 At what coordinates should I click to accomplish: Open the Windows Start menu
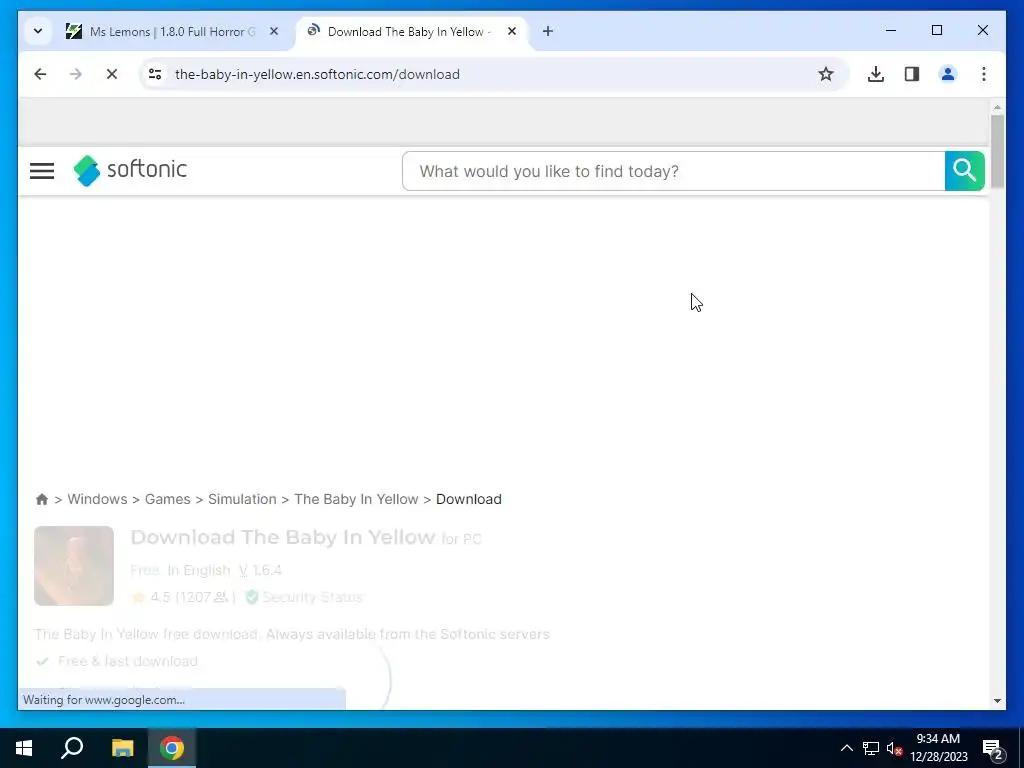tap(24, 748)
